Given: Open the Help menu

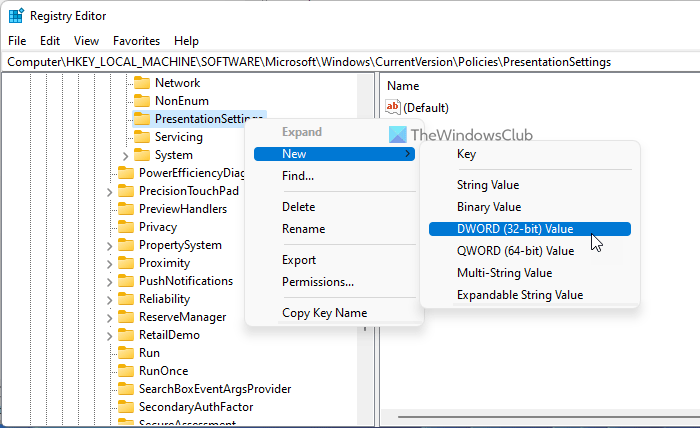Looking at the screenshot, I should (186, 41).
